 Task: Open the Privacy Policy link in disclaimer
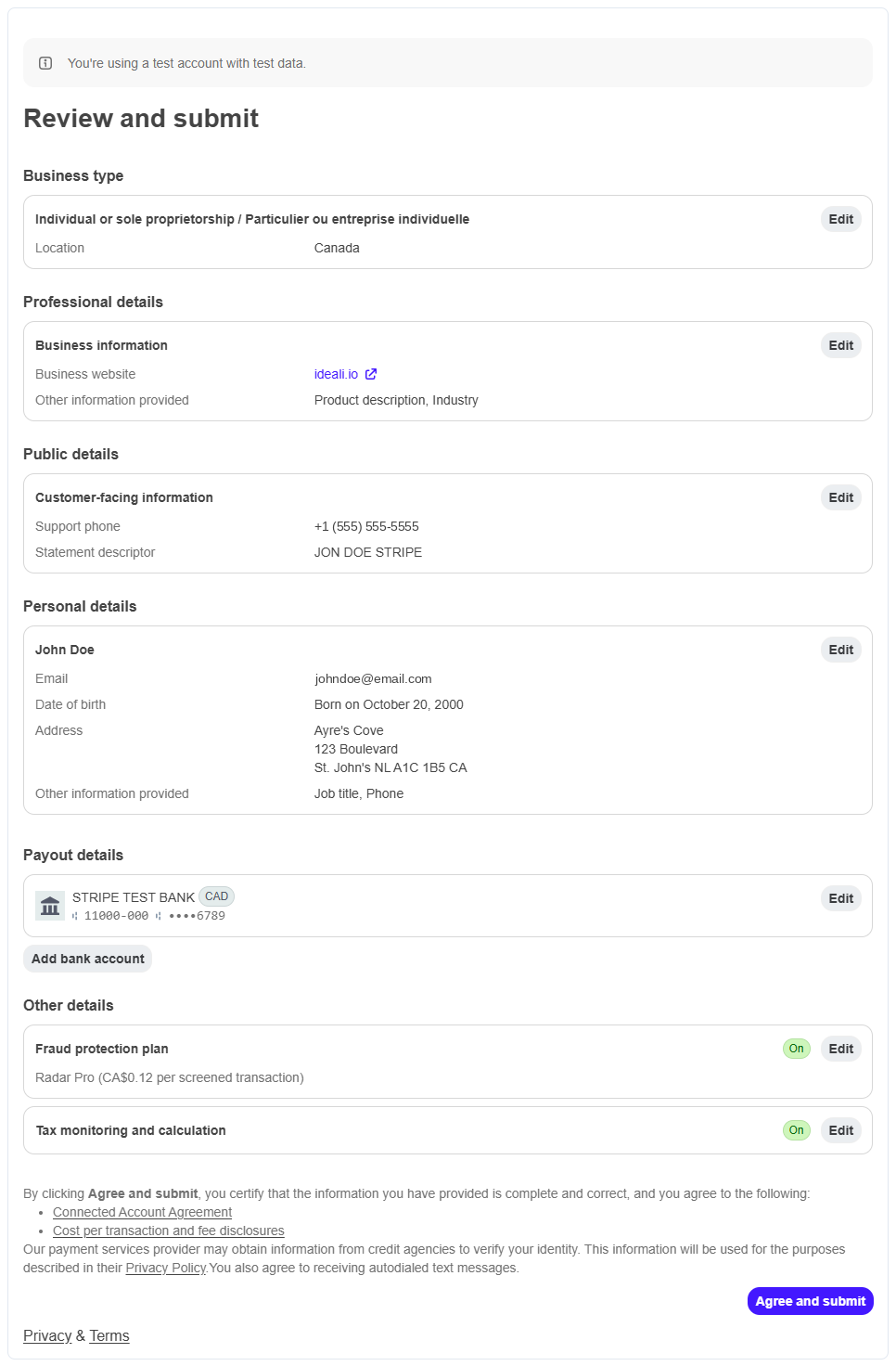point(166,1268)
